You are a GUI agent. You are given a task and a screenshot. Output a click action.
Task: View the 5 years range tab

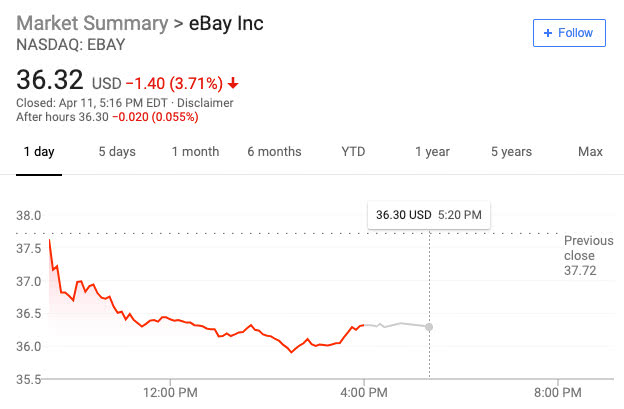(x=511, y=152)
